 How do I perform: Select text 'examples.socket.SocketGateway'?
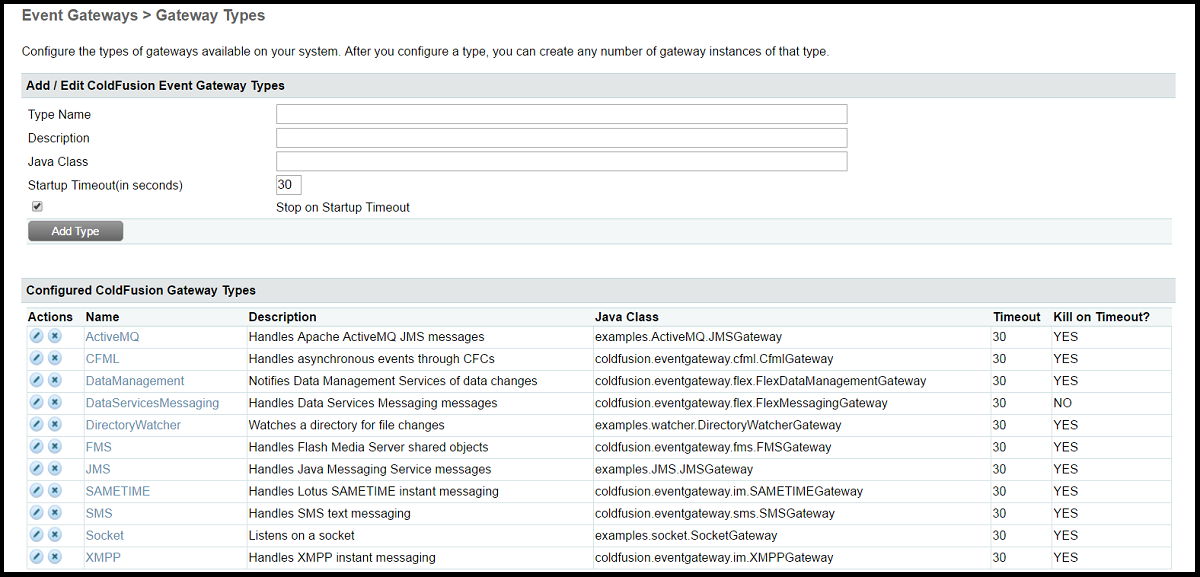686,535
